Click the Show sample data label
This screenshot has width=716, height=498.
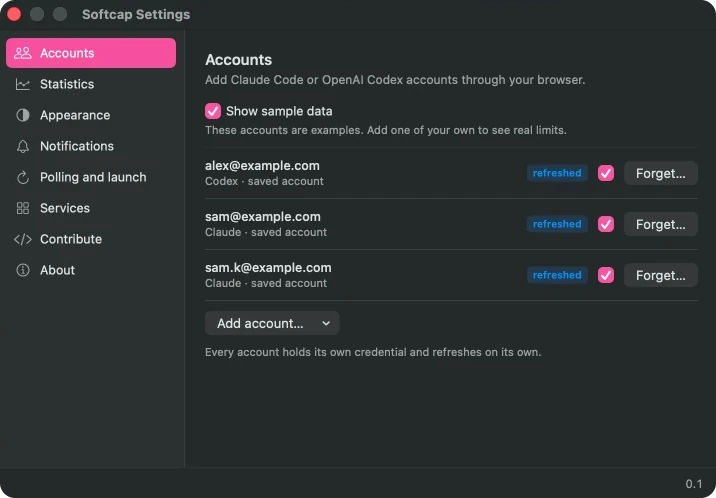pos(279,111)
